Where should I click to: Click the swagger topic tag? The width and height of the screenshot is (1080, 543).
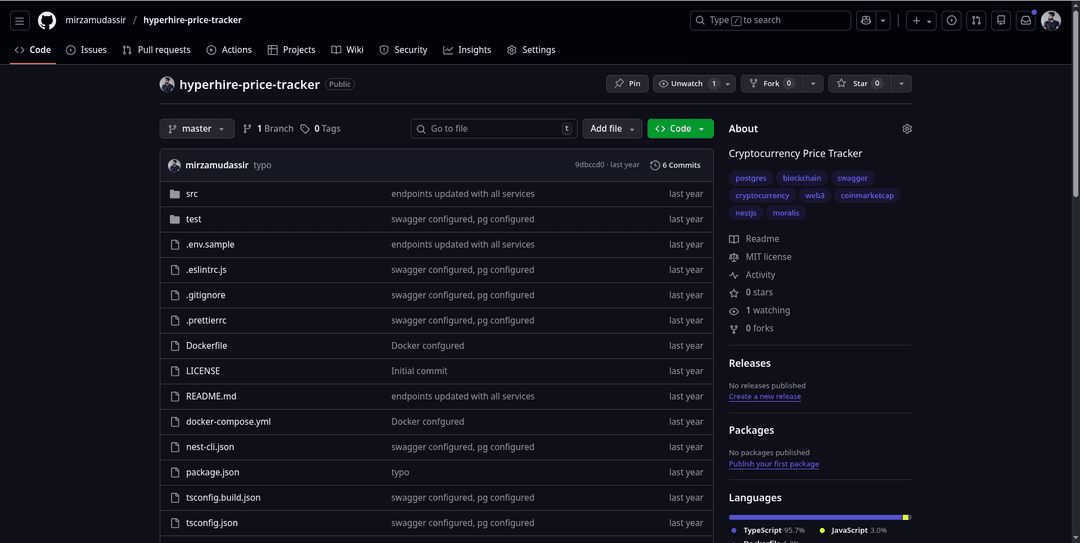click(x=852, y=178)
